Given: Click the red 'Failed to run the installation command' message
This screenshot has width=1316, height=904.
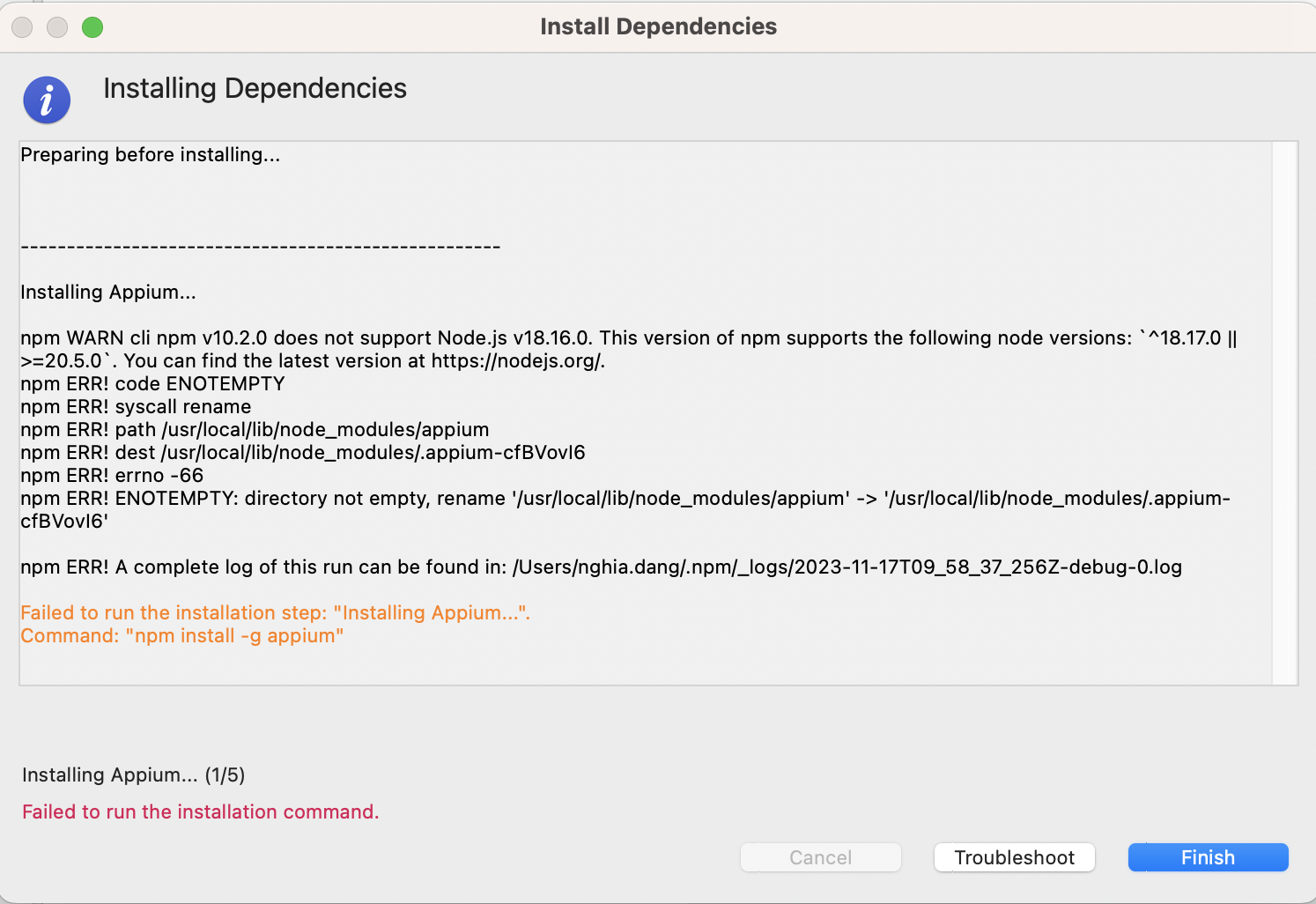Looking at the screenshot, I should point(200,812).
